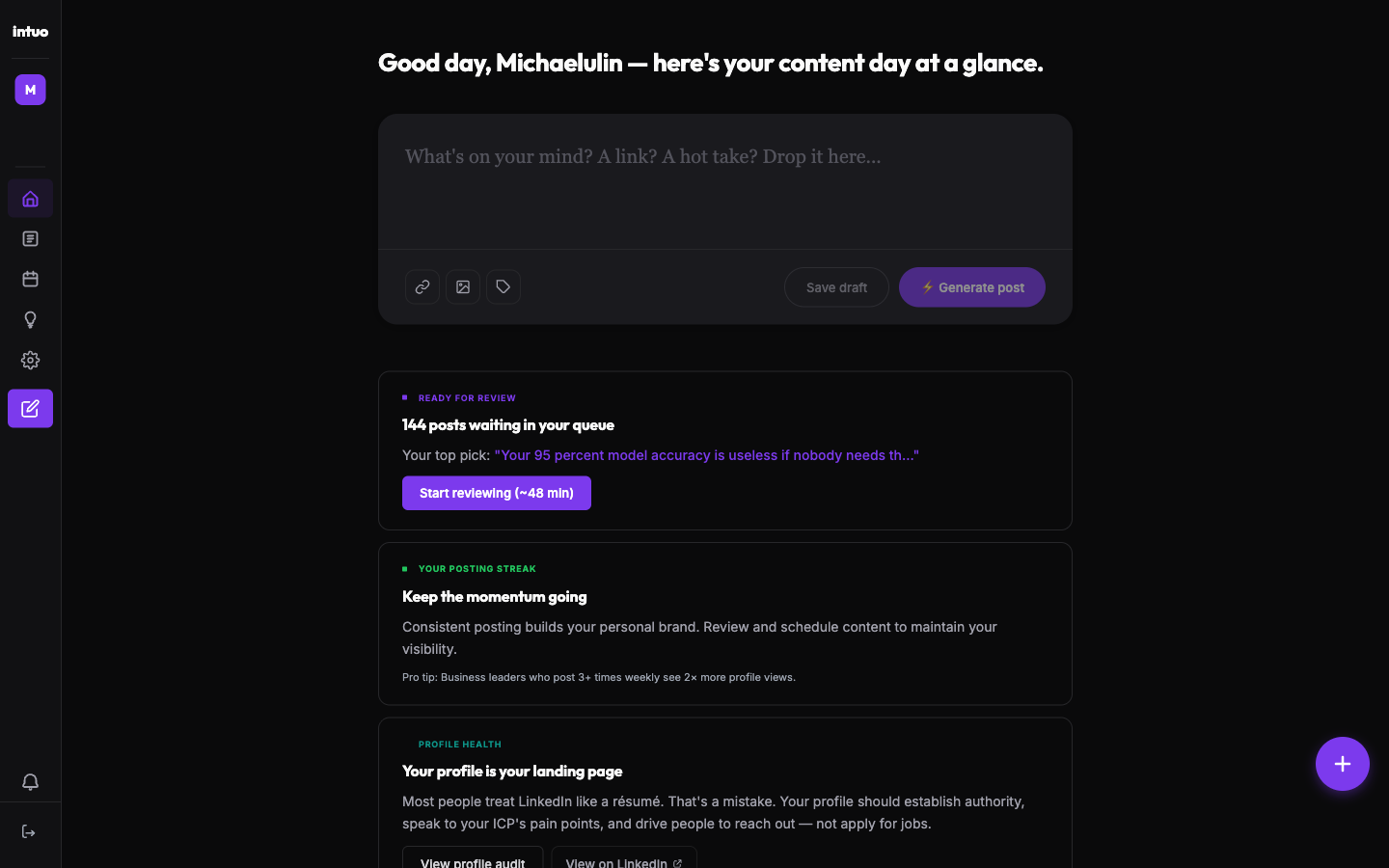Open the content calendar from the sidebar
1389x868 pixels.
point(30,279)
